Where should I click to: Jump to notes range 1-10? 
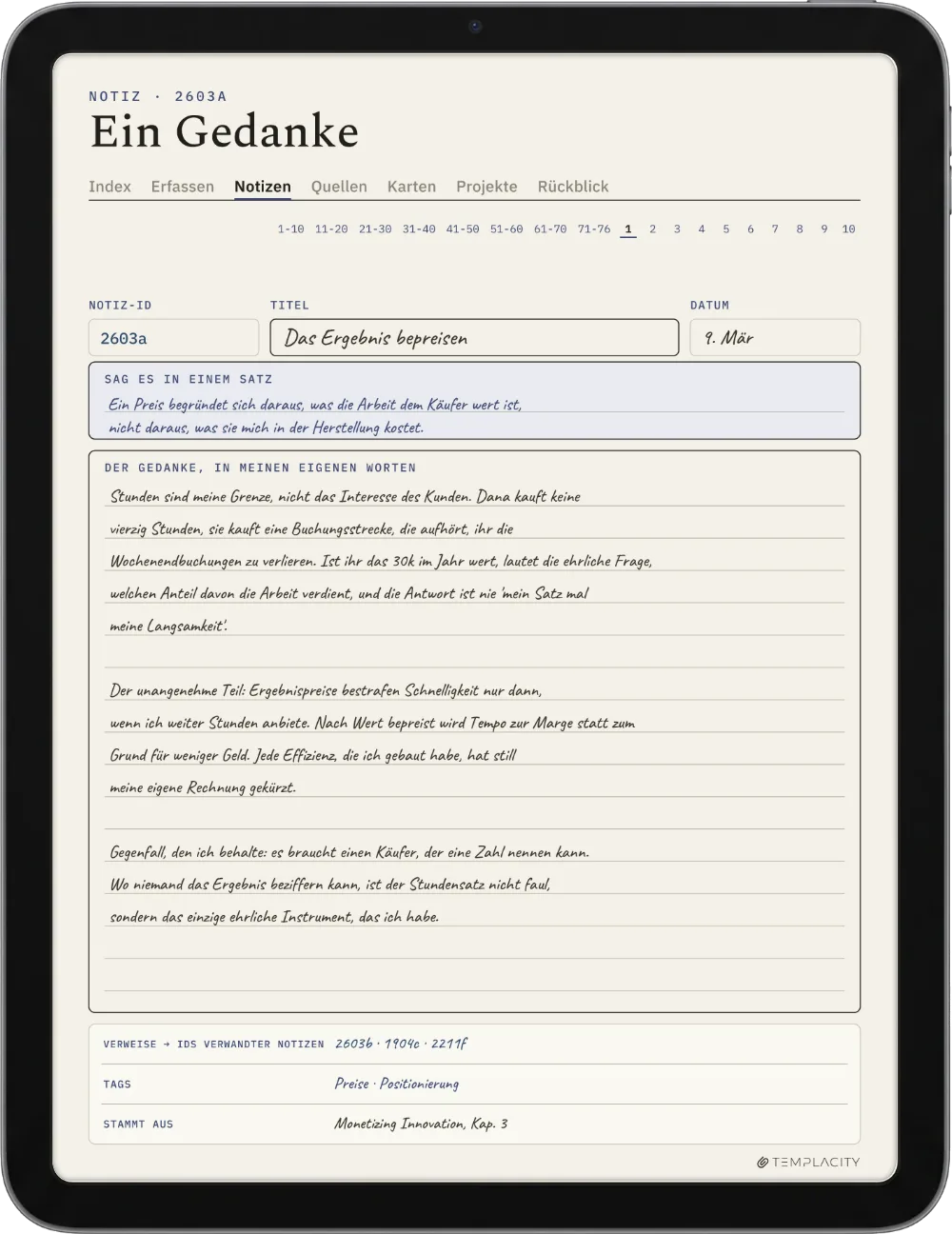tap(290, 229)
